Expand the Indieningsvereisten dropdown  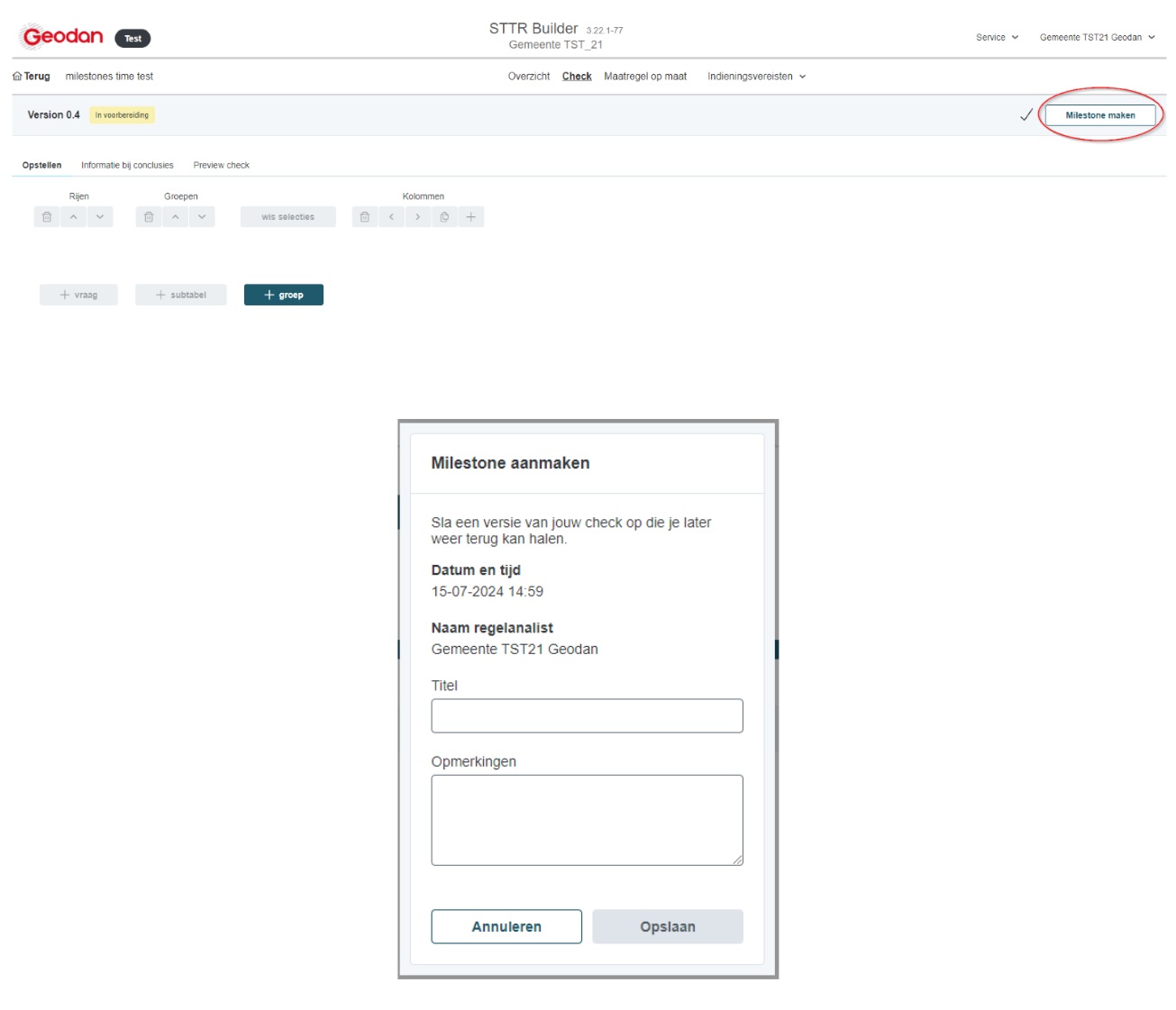[x=756, y=77]
